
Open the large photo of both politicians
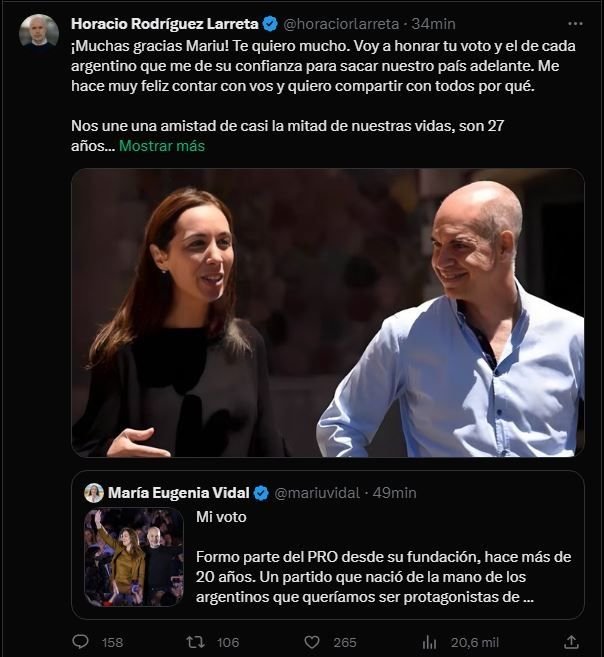[x=327, y=313]
